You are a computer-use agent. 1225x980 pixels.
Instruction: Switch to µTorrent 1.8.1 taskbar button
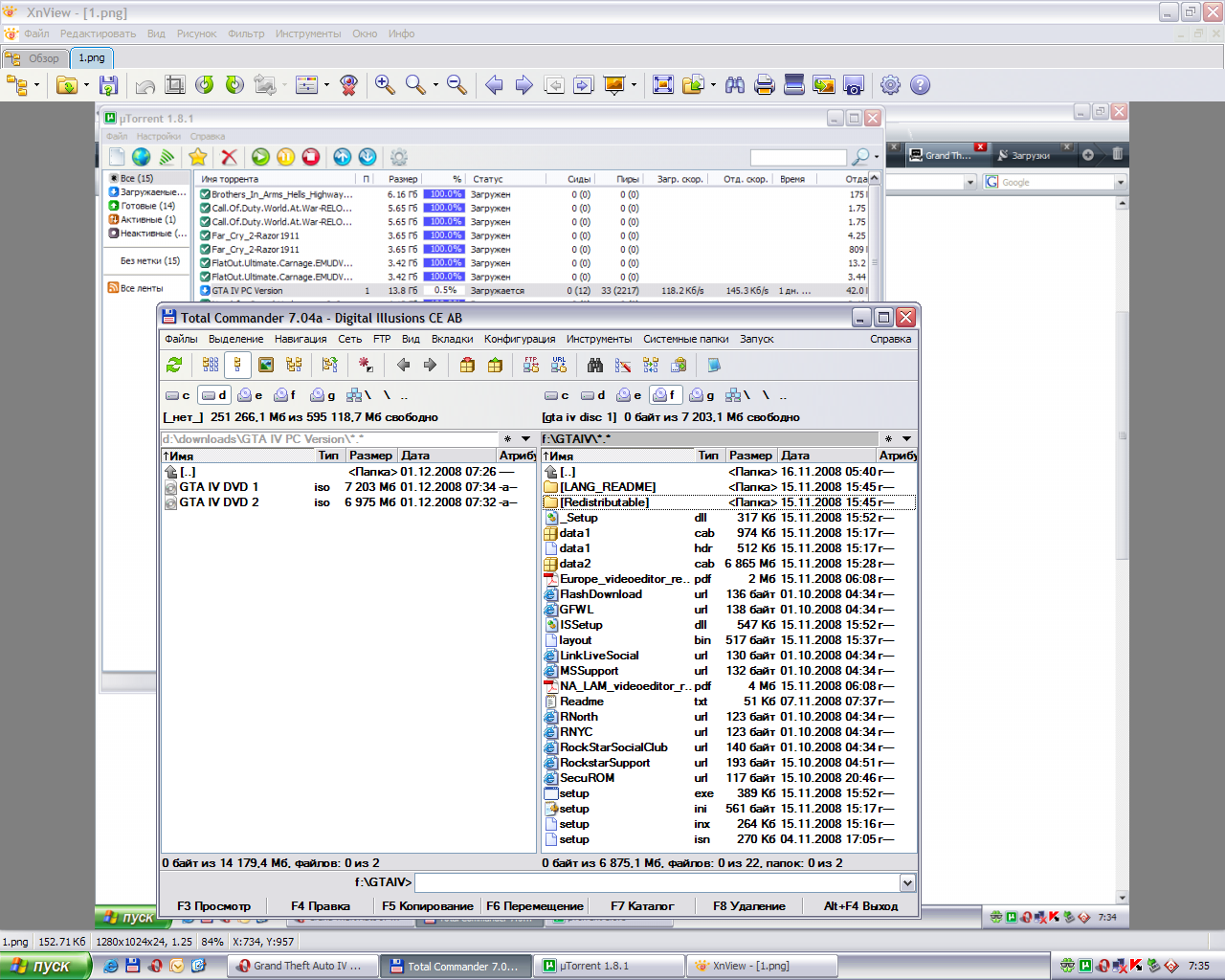click(609, 966)
